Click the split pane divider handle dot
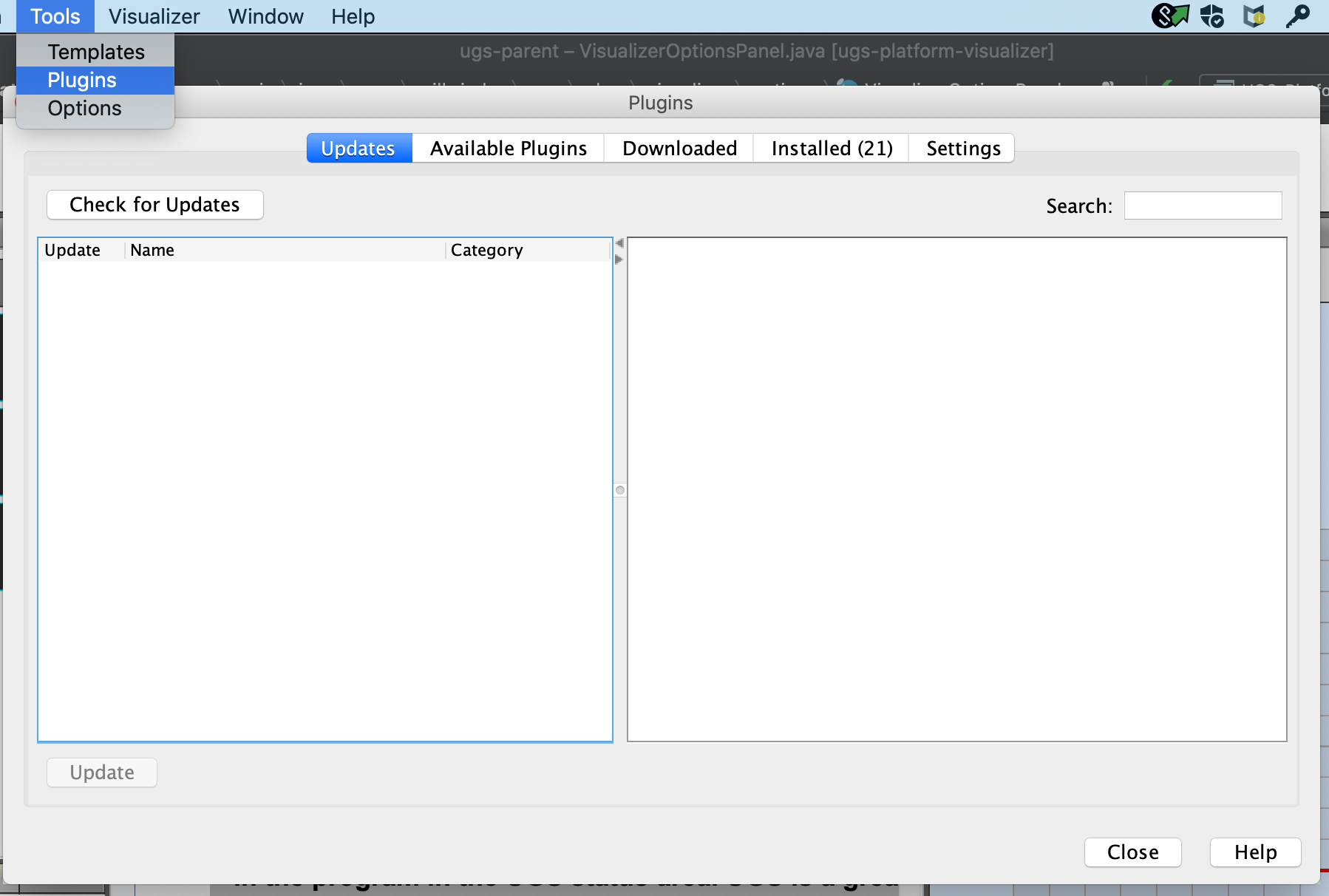This screenshot has width=1329, height=896. pyautogui.click(x=620, y=490)
